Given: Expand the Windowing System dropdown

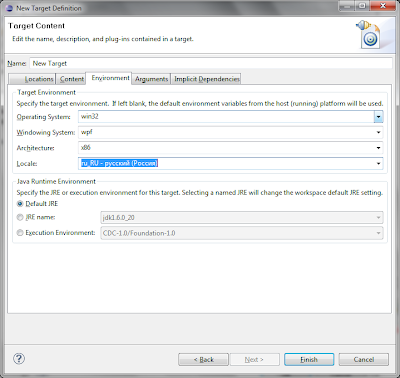Looking at the screenshot, I should click(378, 132).
